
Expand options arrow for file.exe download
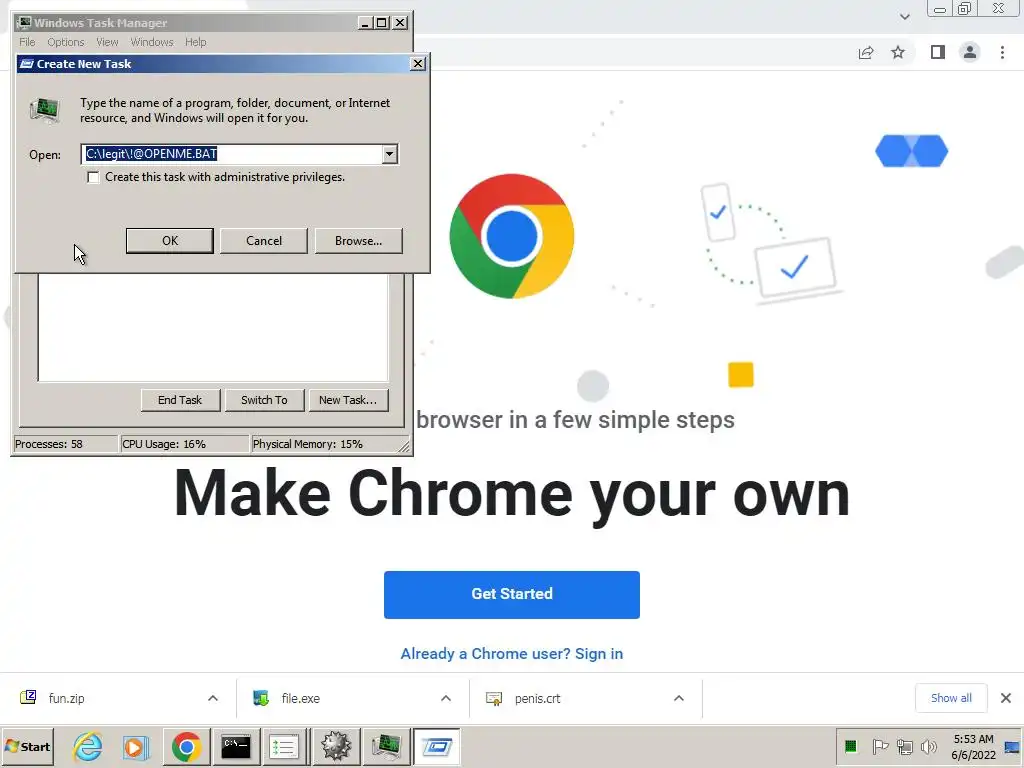[446, 698]
